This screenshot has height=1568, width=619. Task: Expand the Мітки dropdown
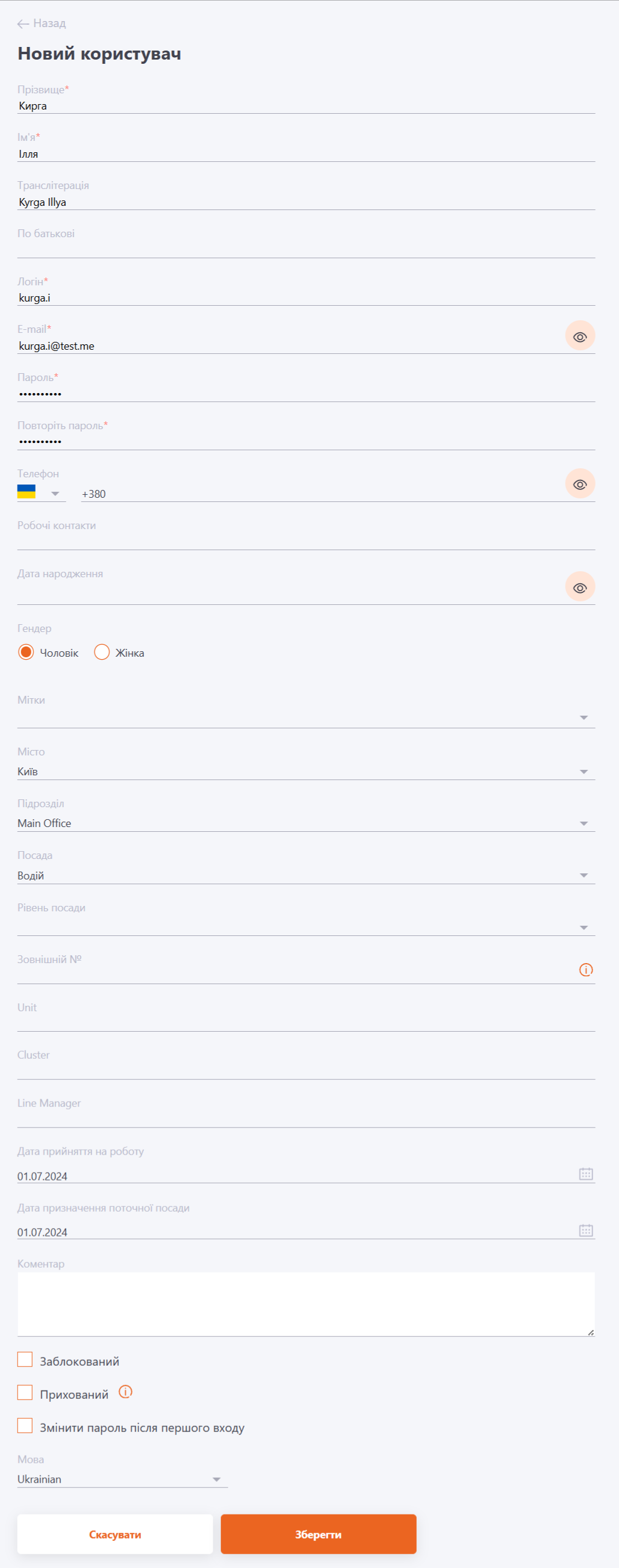click(306, 717)
